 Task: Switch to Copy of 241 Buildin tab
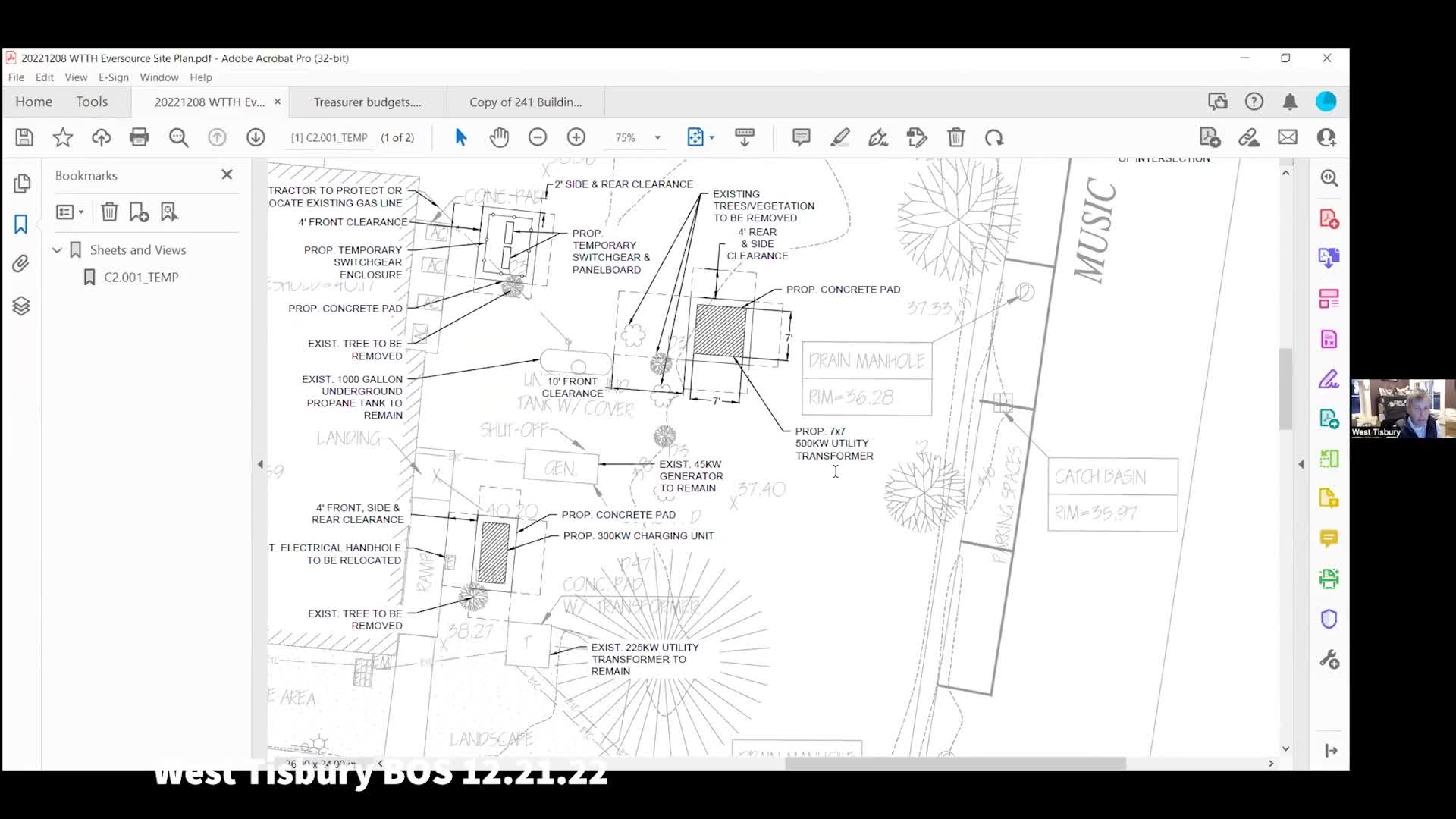pos(526,102)
